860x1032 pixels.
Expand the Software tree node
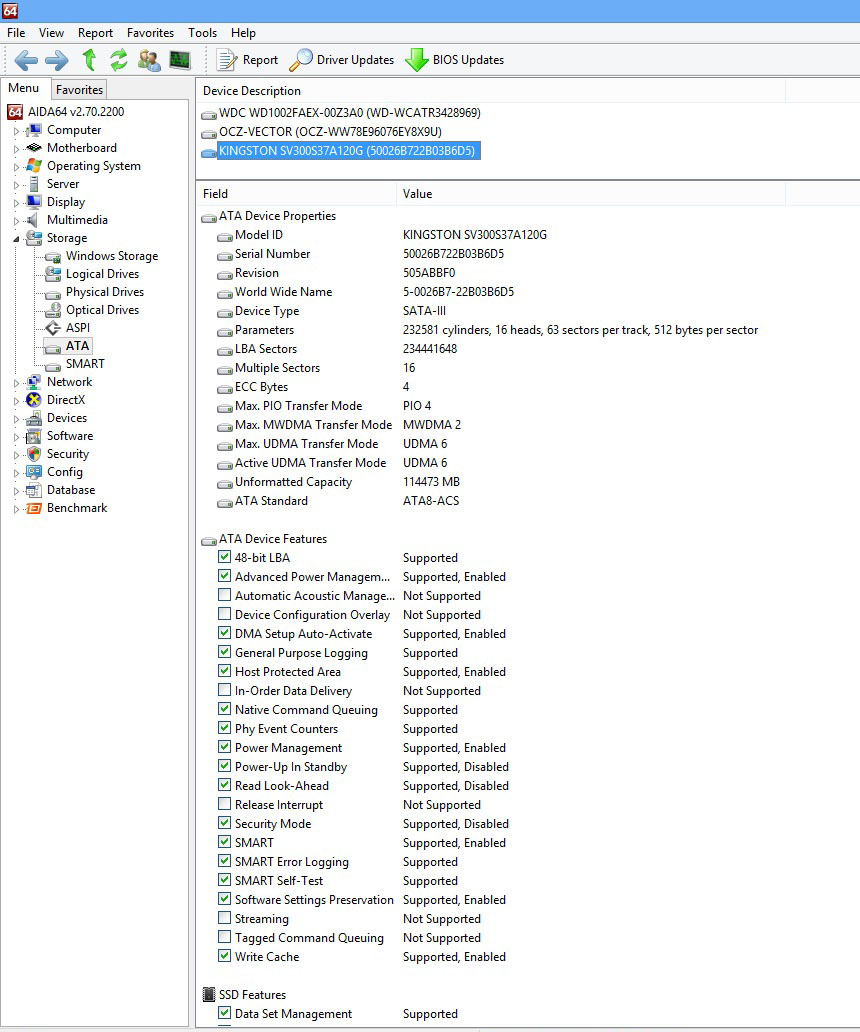pos(16,436)
